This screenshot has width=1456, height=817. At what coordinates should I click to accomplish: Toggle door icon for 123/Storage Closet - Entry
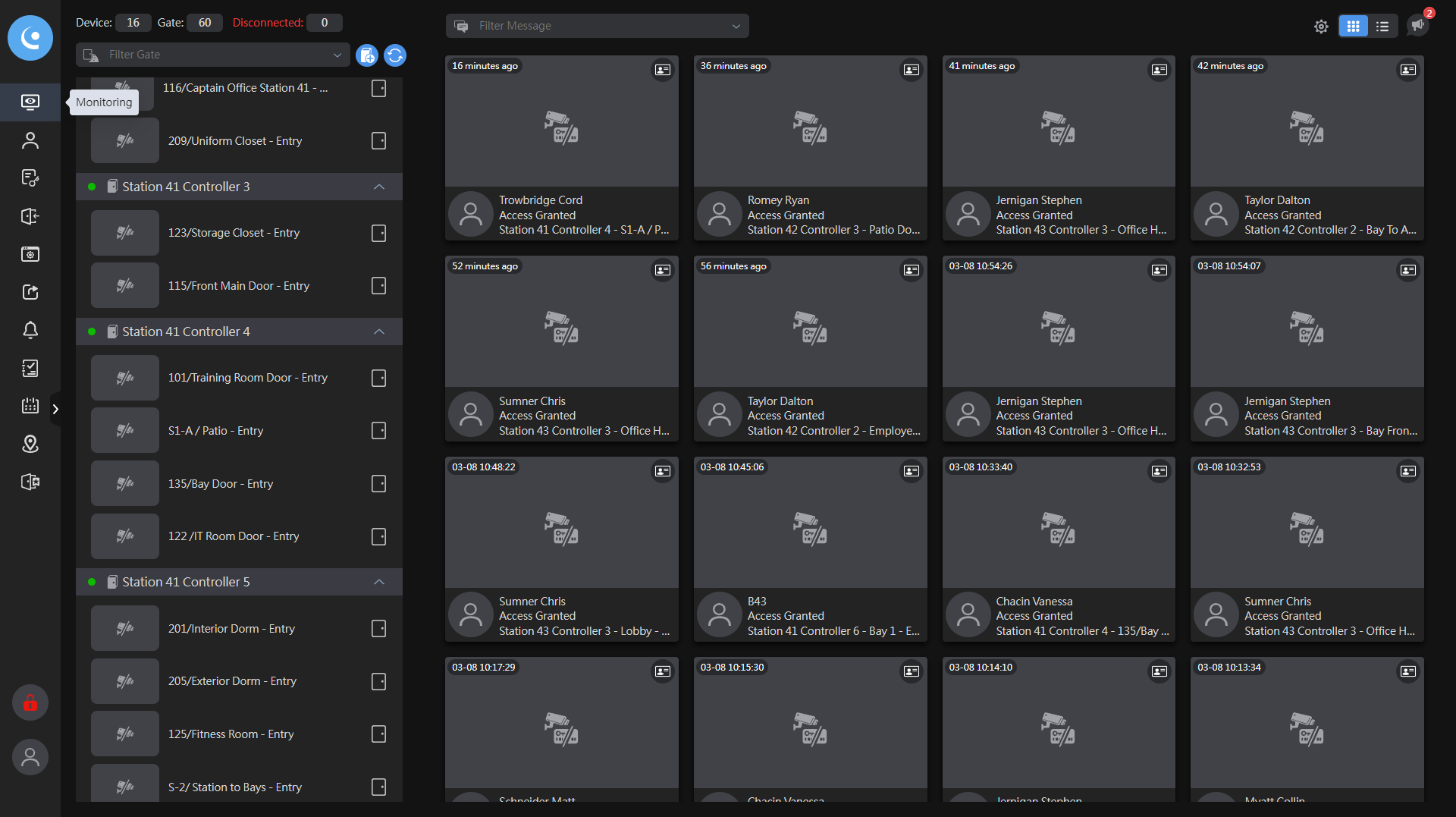tap(379, 233)
